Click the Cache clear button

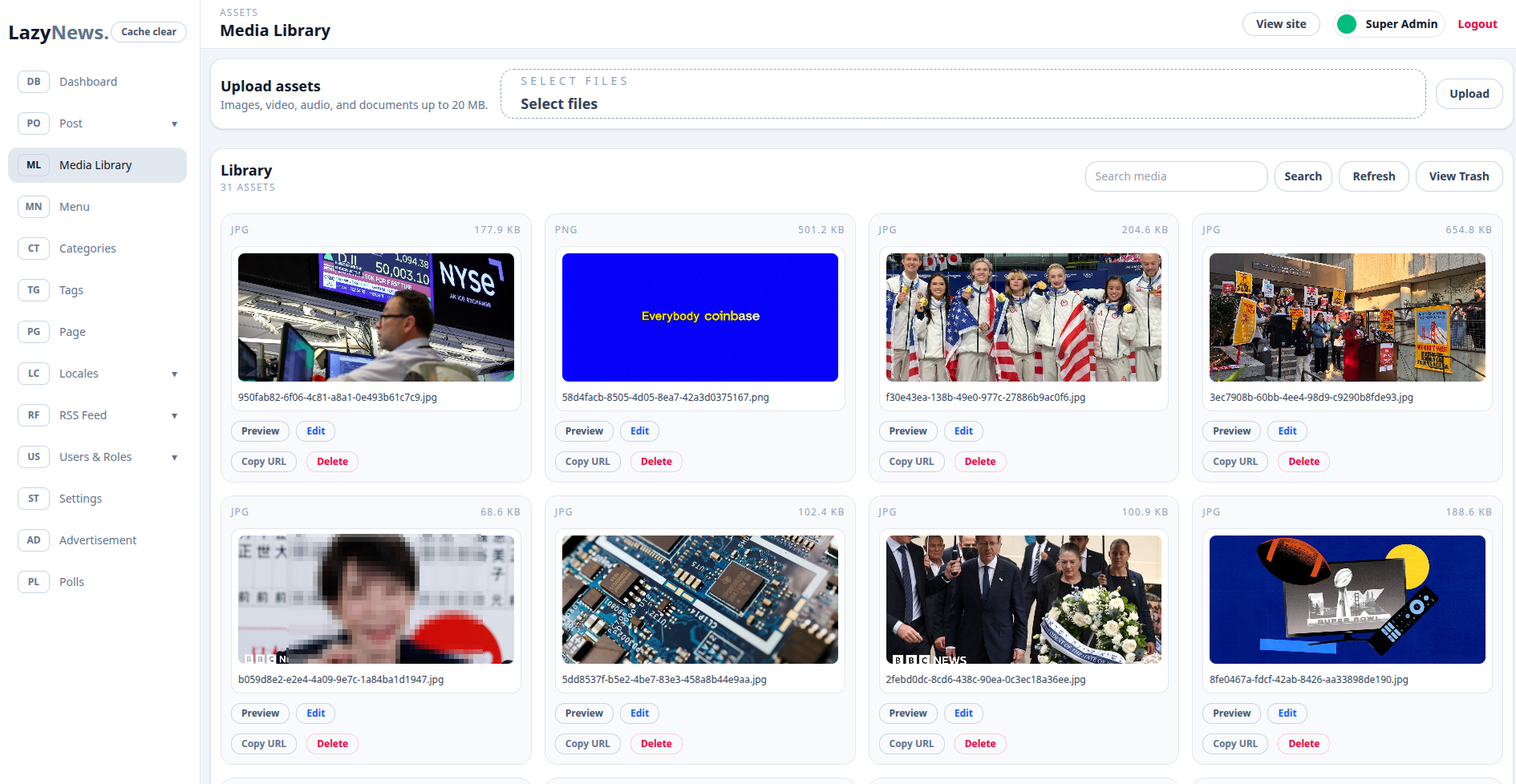pyautogui.click(x=148, y=32)
